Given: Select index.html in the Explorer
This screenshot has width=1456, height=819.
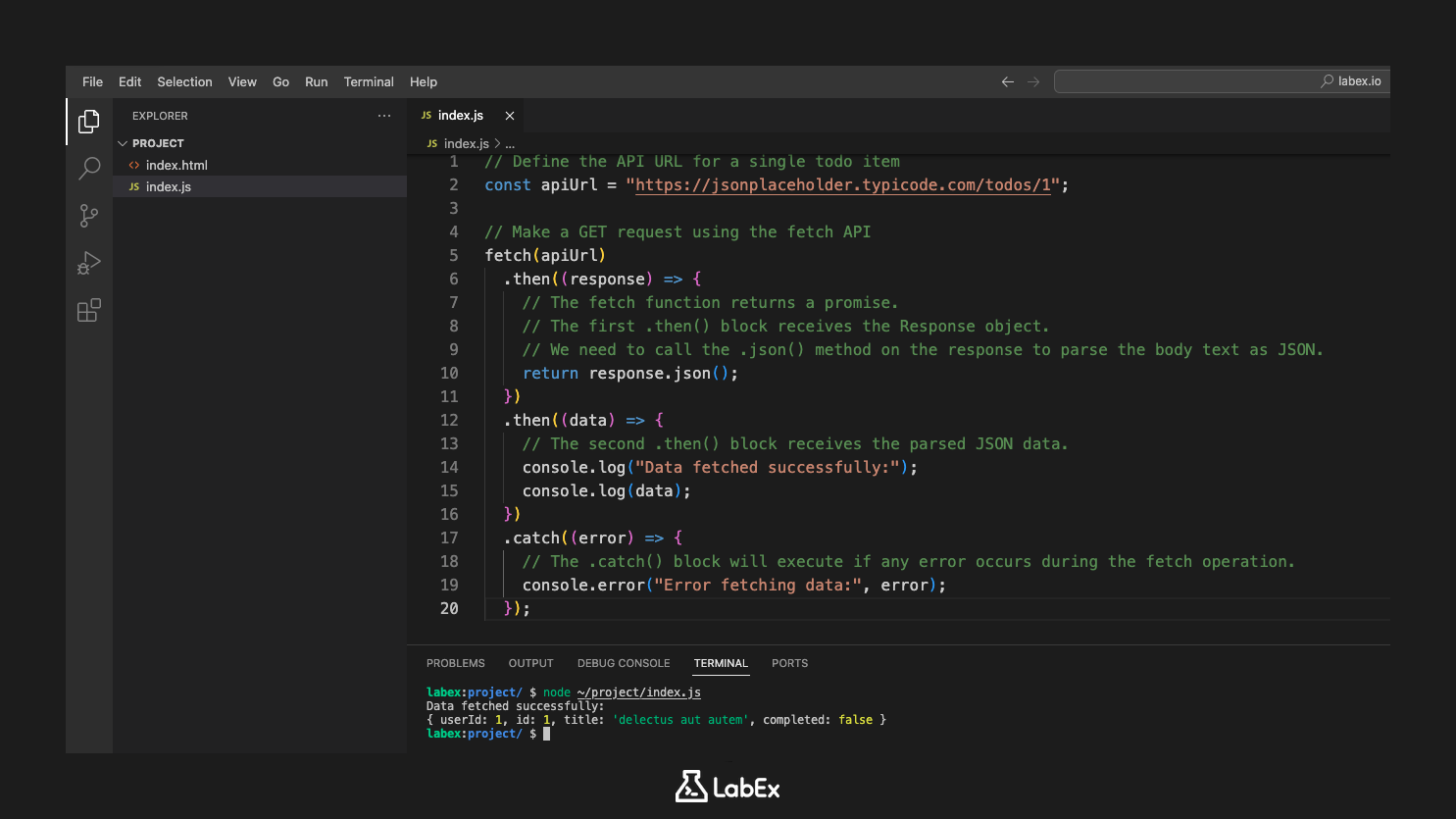Looking at the screenshot, I should 176,165.
